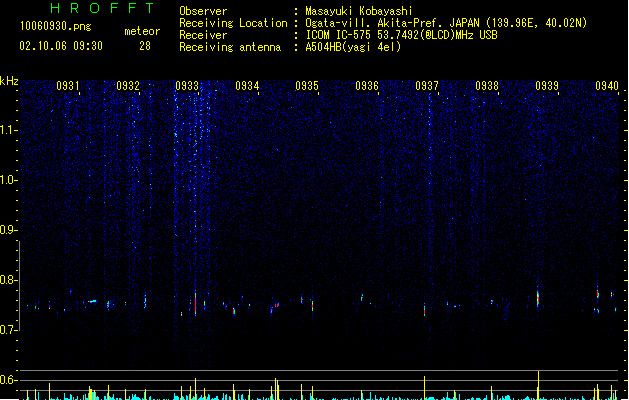Viewport: 629px width, 400px height.
Task: Click the Observer field label
Action: click(x=203, y=11)
